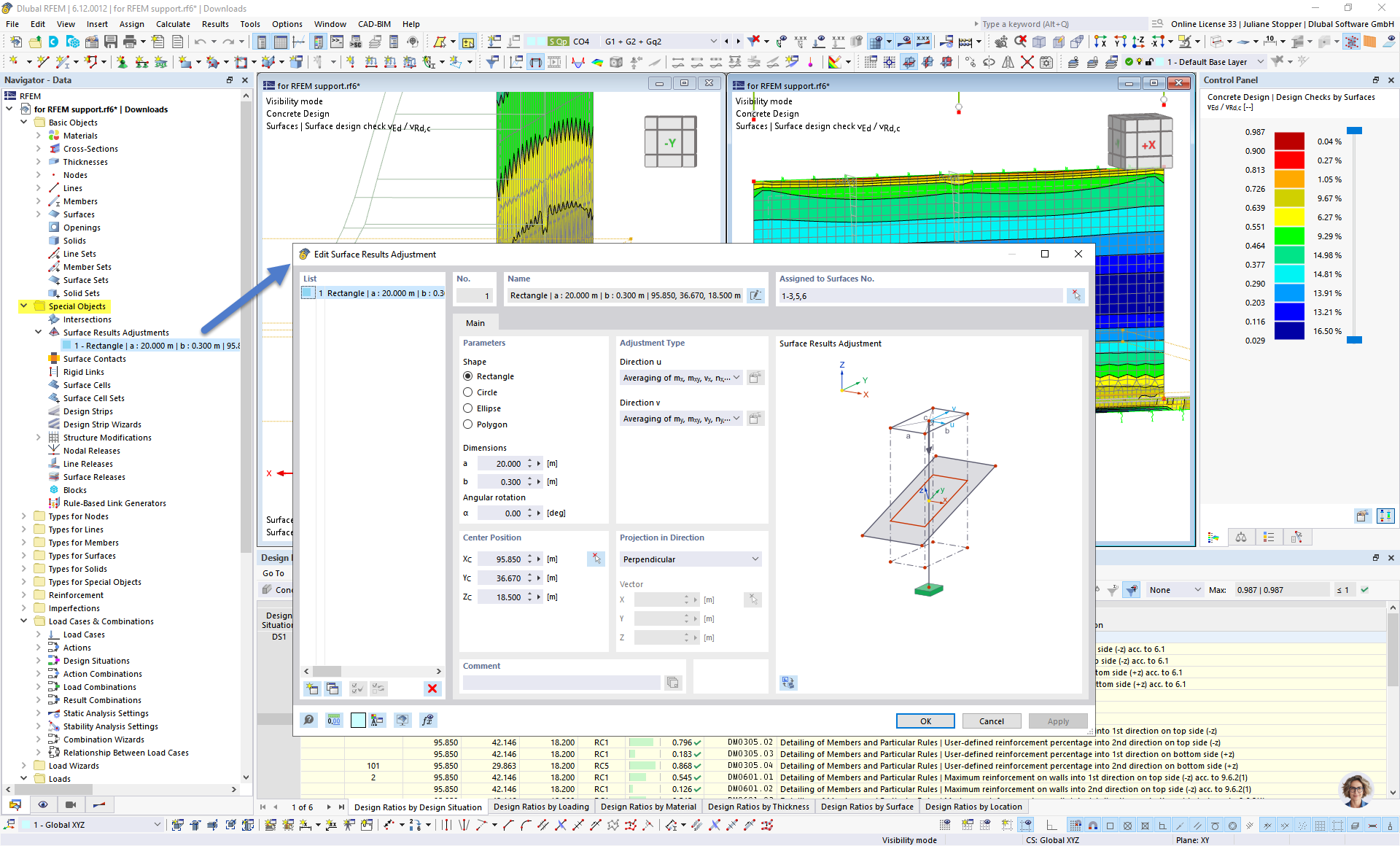1400x846 pixels.
Task: Click the red X delete icon in the list toolbar
Action: click(x=432, y=688)
